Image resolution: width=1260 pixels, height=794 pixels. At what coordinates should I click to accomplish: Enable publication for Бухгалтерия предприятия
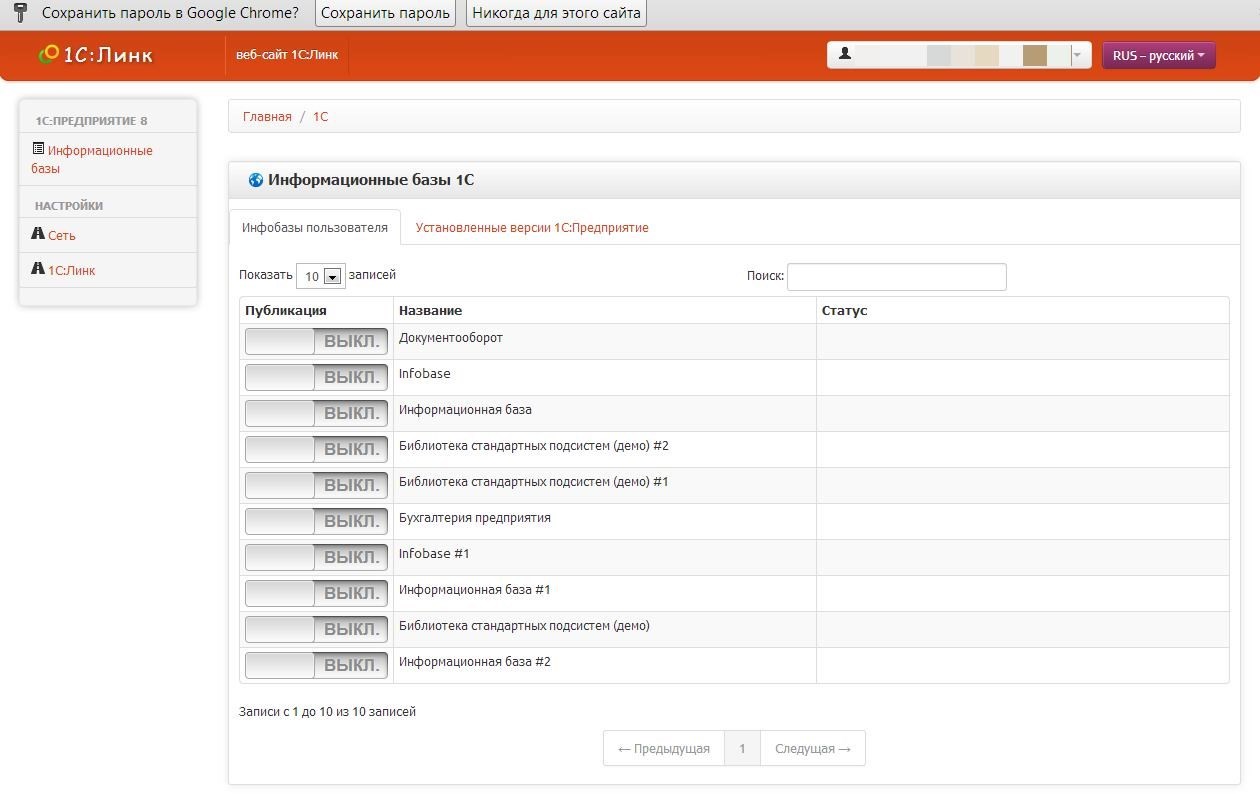[316, 521]
